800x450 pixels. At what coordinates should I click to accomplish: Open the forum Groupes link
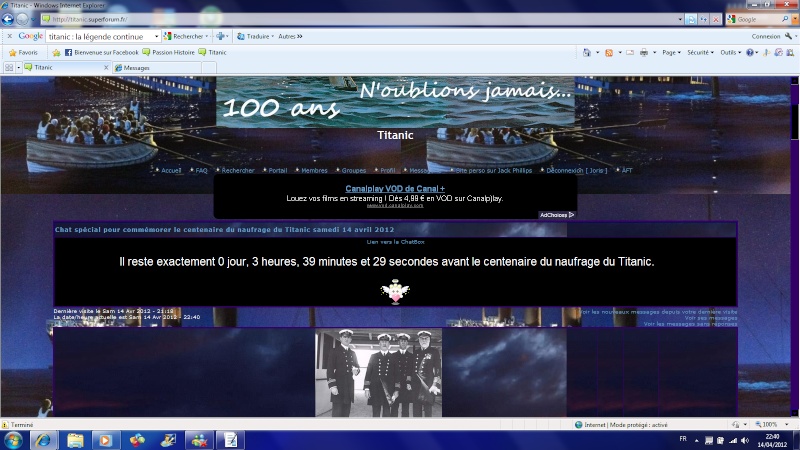354,170
